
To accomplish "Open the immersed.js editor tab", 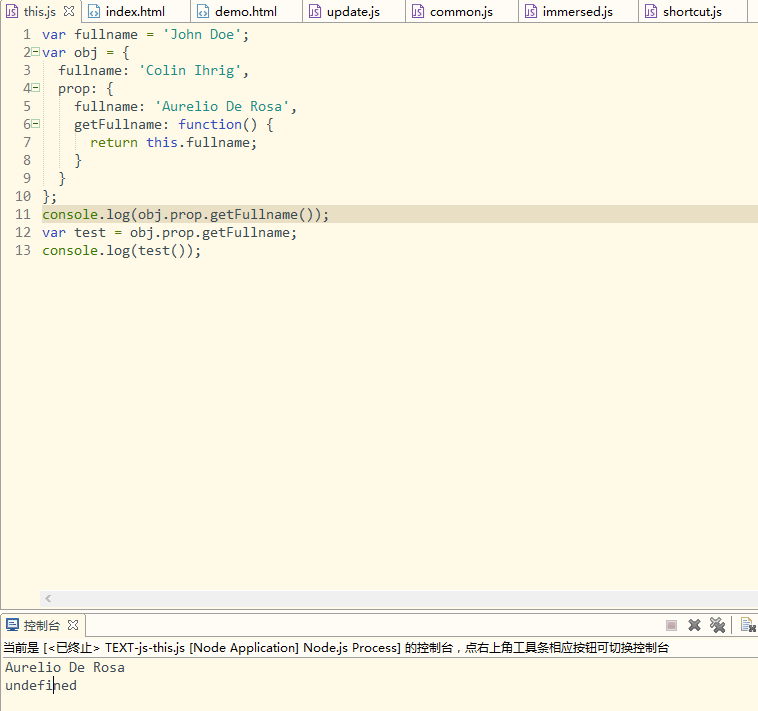I will (x=578, y=12).
